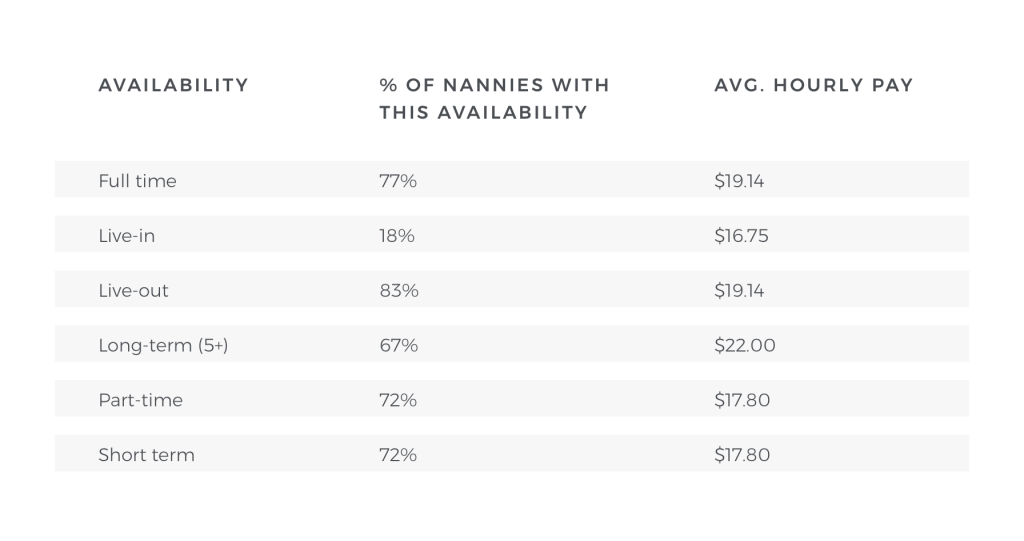Click the Availability column header
Image resolution: width=1024 pixels, height=541 pixels.
pos(173,85)
